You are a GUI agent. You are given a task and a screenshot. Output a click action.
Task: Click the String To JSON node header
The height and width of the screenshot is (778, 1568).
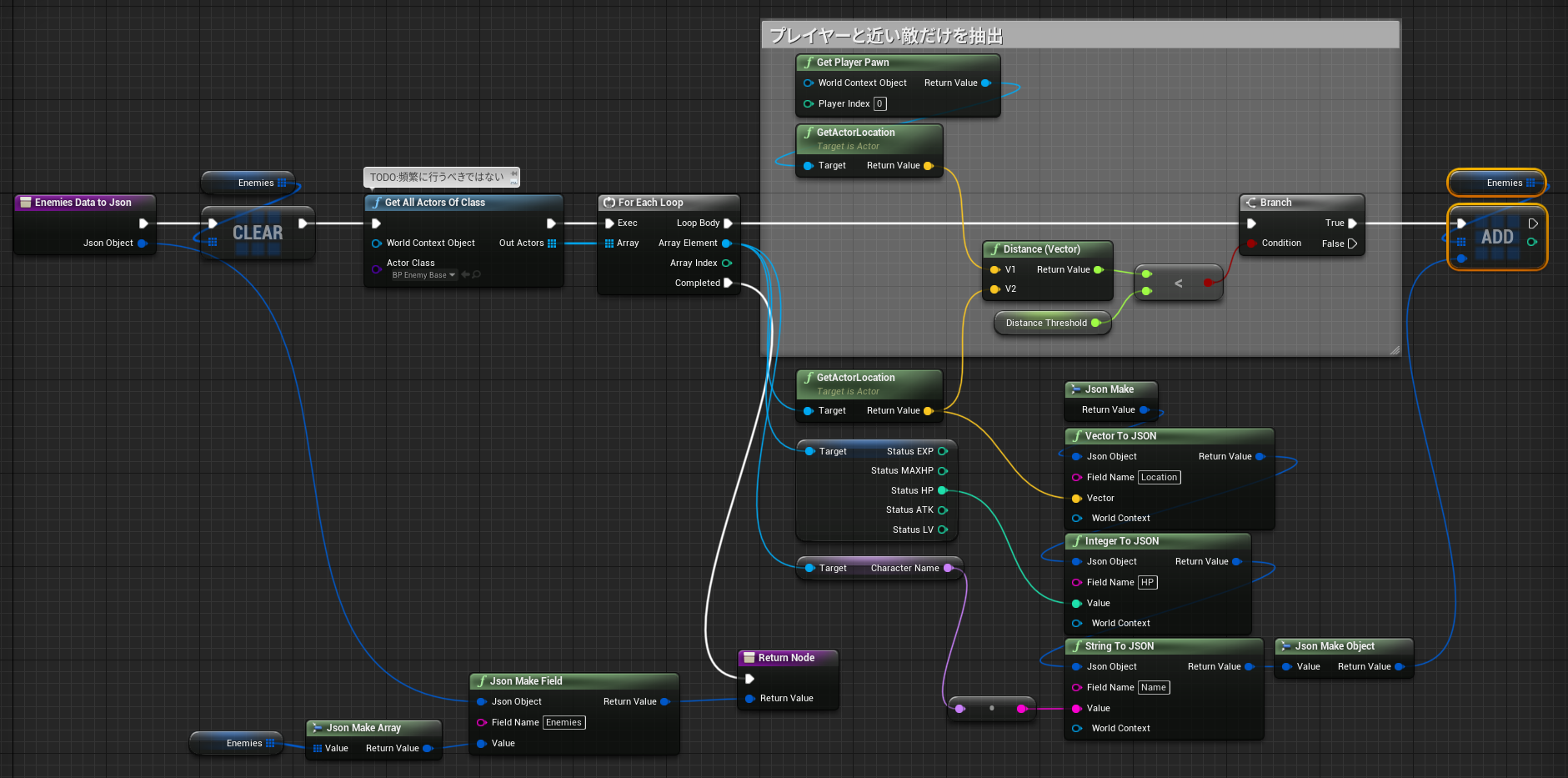coord(1164,646)
